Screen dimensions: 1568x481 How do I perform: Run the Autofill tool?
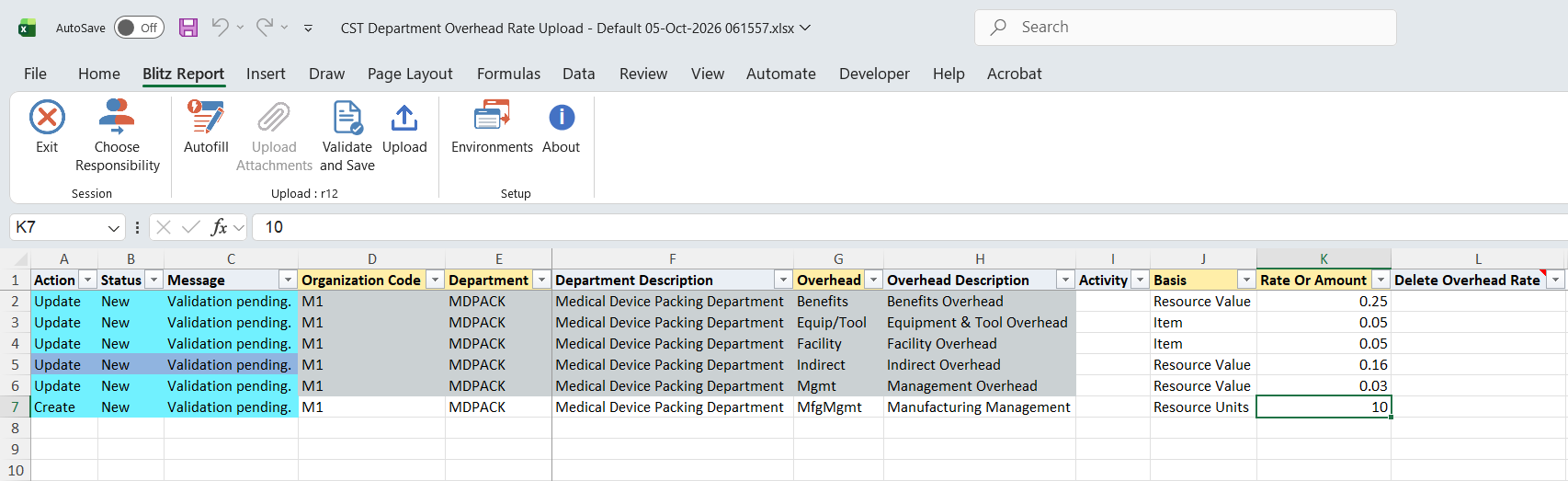click(x=206, y=127)
